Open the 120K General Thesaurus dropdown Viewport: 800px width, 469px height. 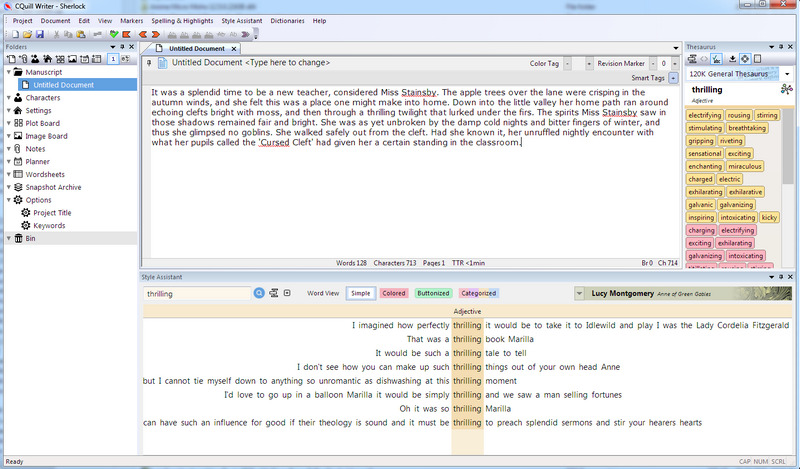click(x=786, y=73)
